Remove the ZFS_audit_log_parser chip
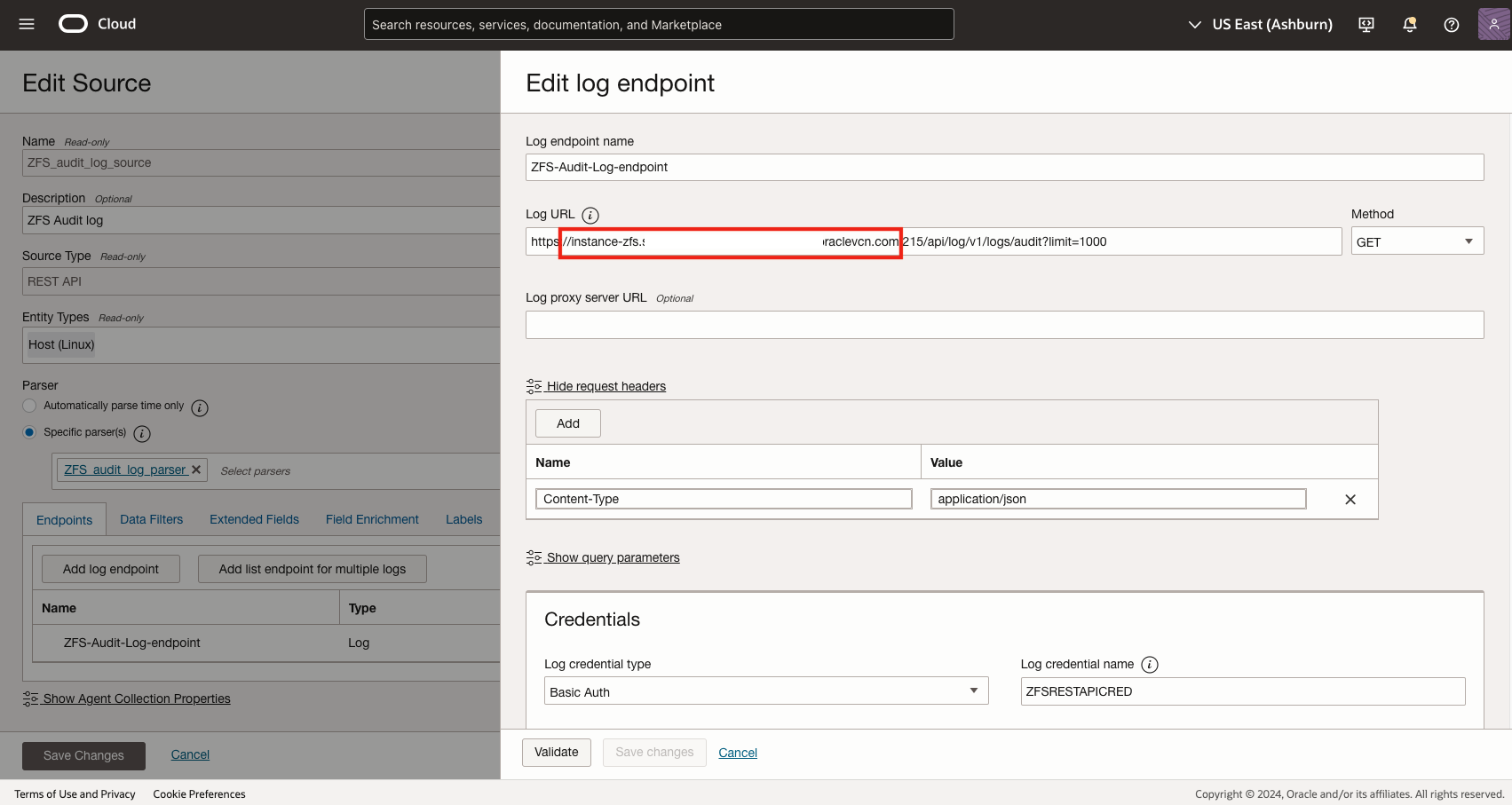This screenshot has height=805, width=1512. [196, 470]
